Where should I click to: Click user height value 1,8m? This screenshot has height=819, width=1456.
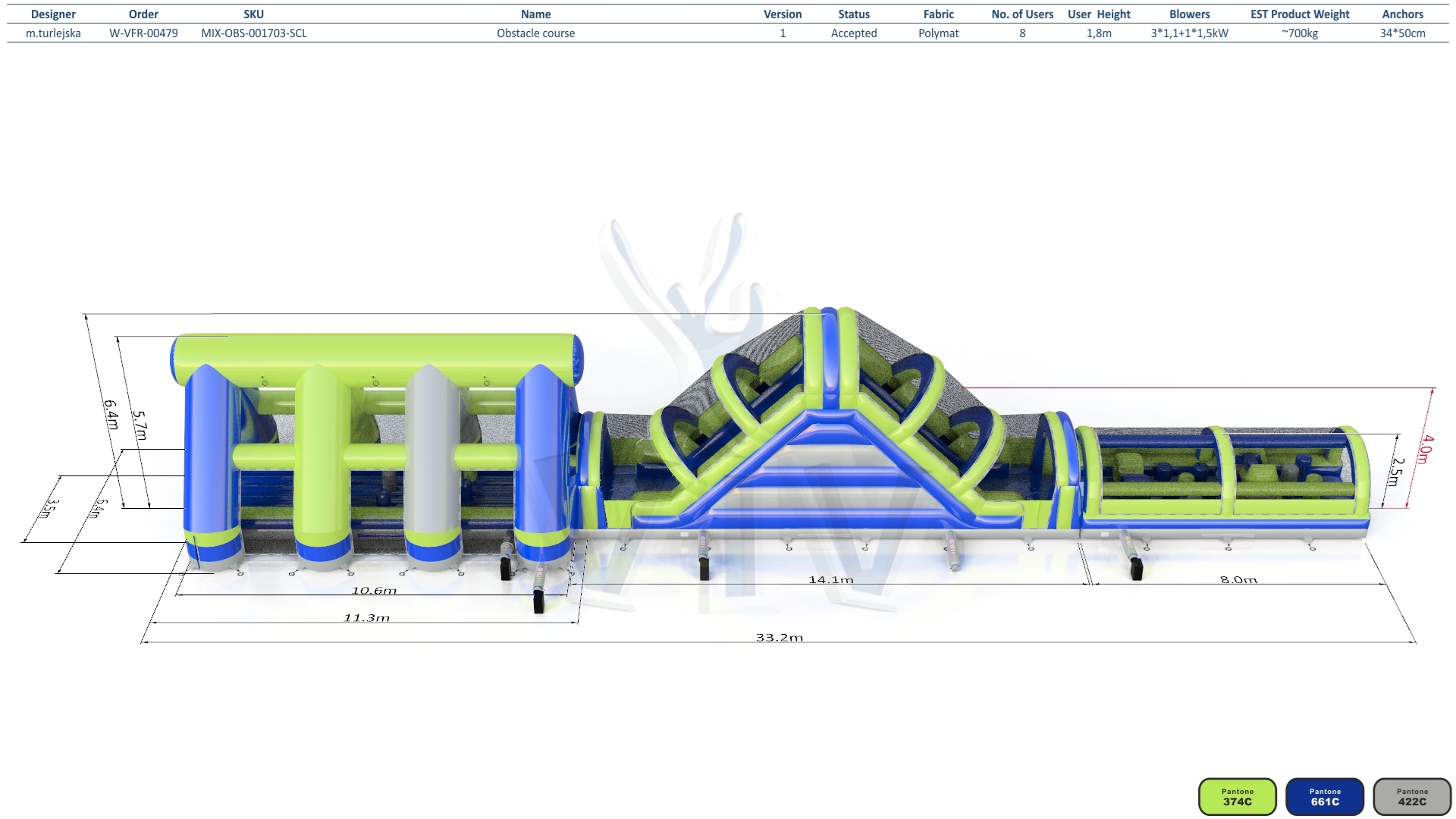(1099, 33)
